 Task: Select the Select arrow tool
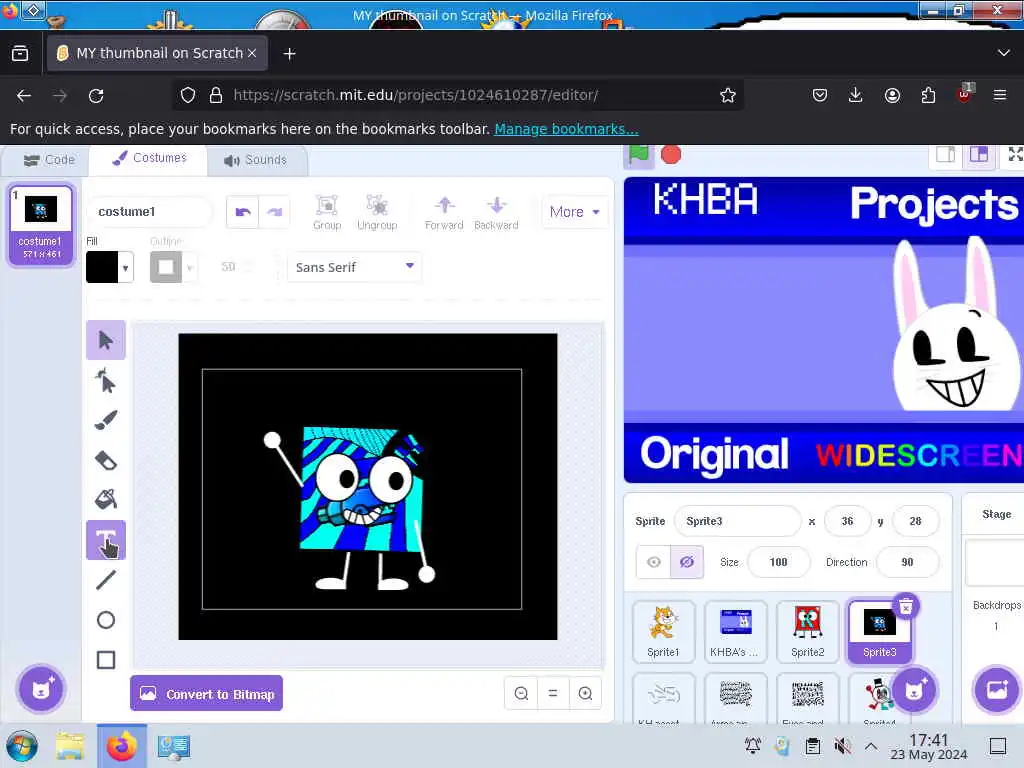pyautogui.click(x=106, y=340)
